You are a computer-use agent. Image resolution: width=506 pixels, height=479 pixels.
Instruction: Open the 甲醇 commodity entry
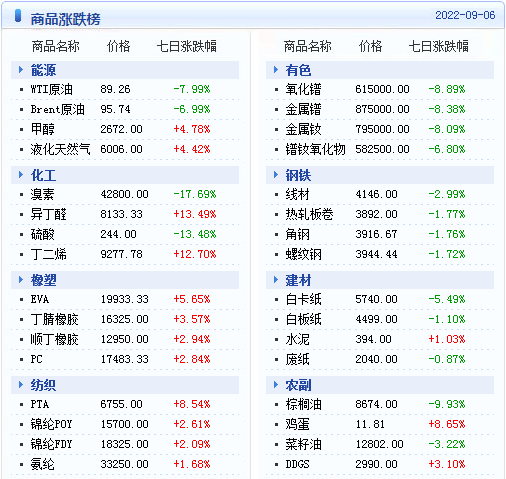click(42, 129)
